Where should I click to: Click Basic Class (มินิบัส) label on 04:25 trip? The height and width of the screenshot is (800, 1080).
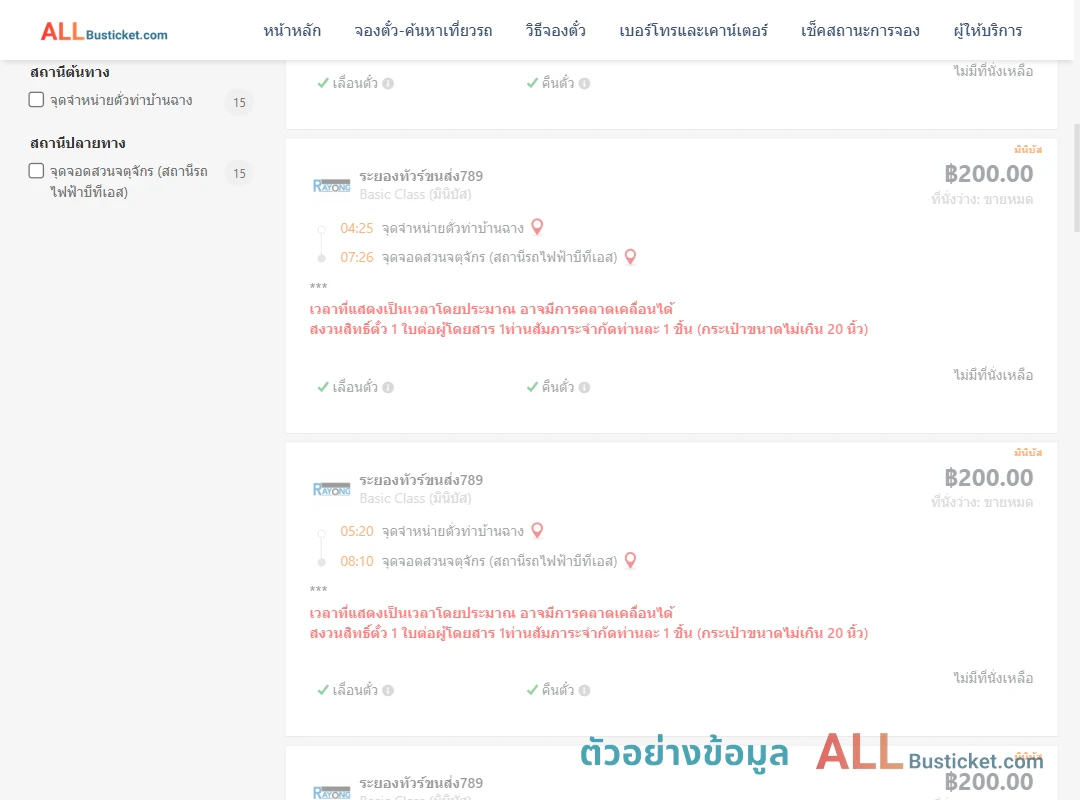pyautogui.click(x=415, y=194)
